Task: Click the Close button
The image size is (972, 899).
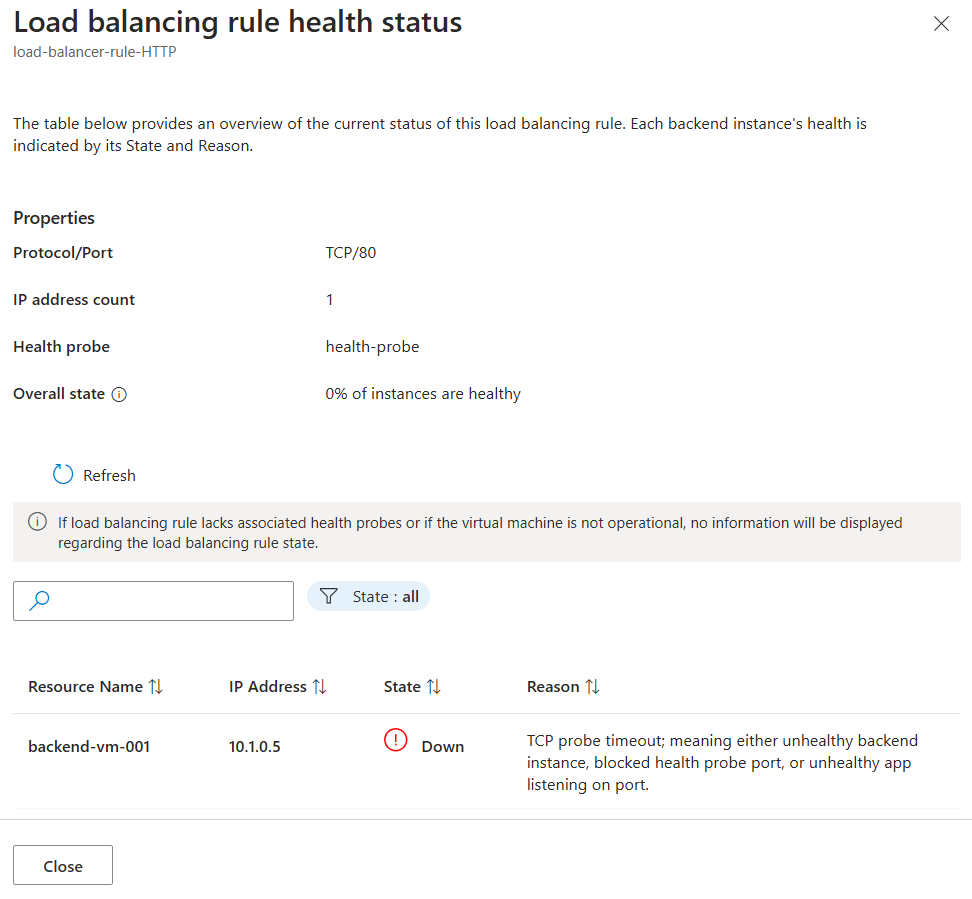Action: [63, 866]
